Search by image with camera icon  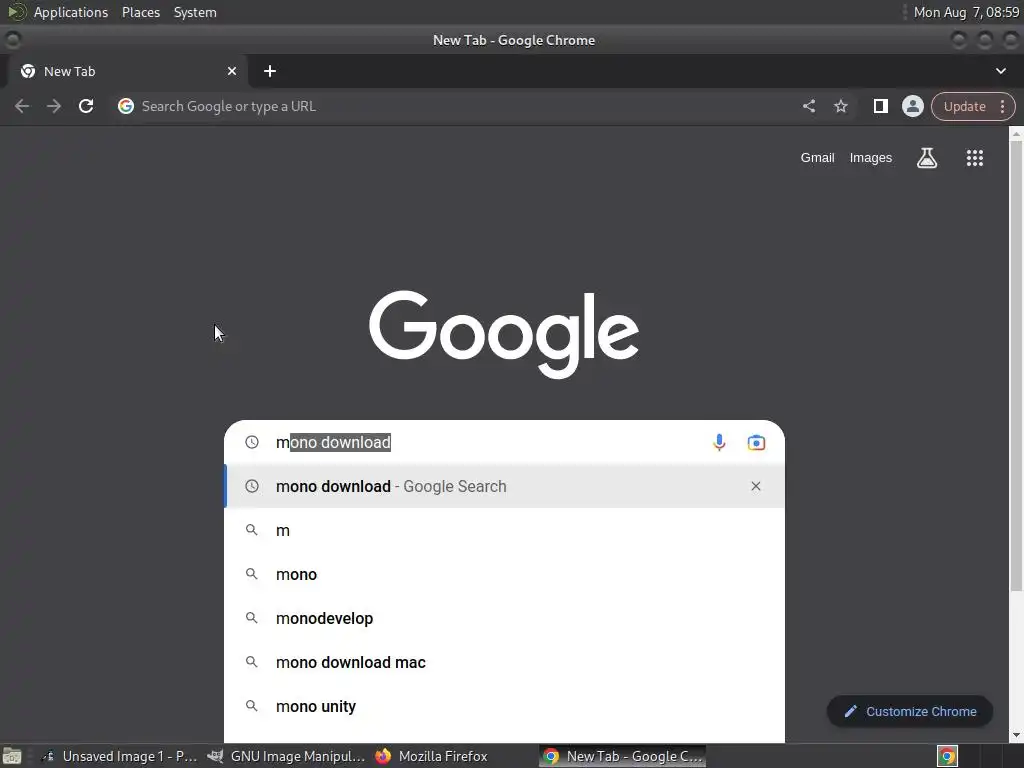pos(756,442)
